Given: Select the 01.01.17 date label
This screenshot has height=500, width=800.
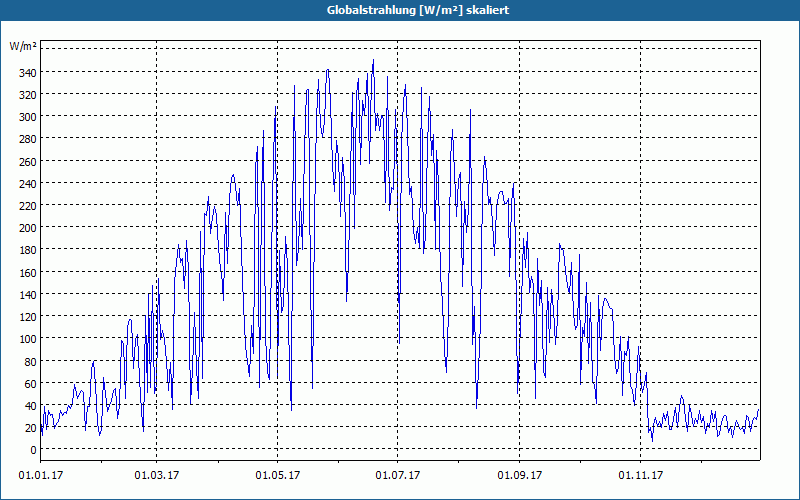Looking at the screenshot, I should (41, 475).
